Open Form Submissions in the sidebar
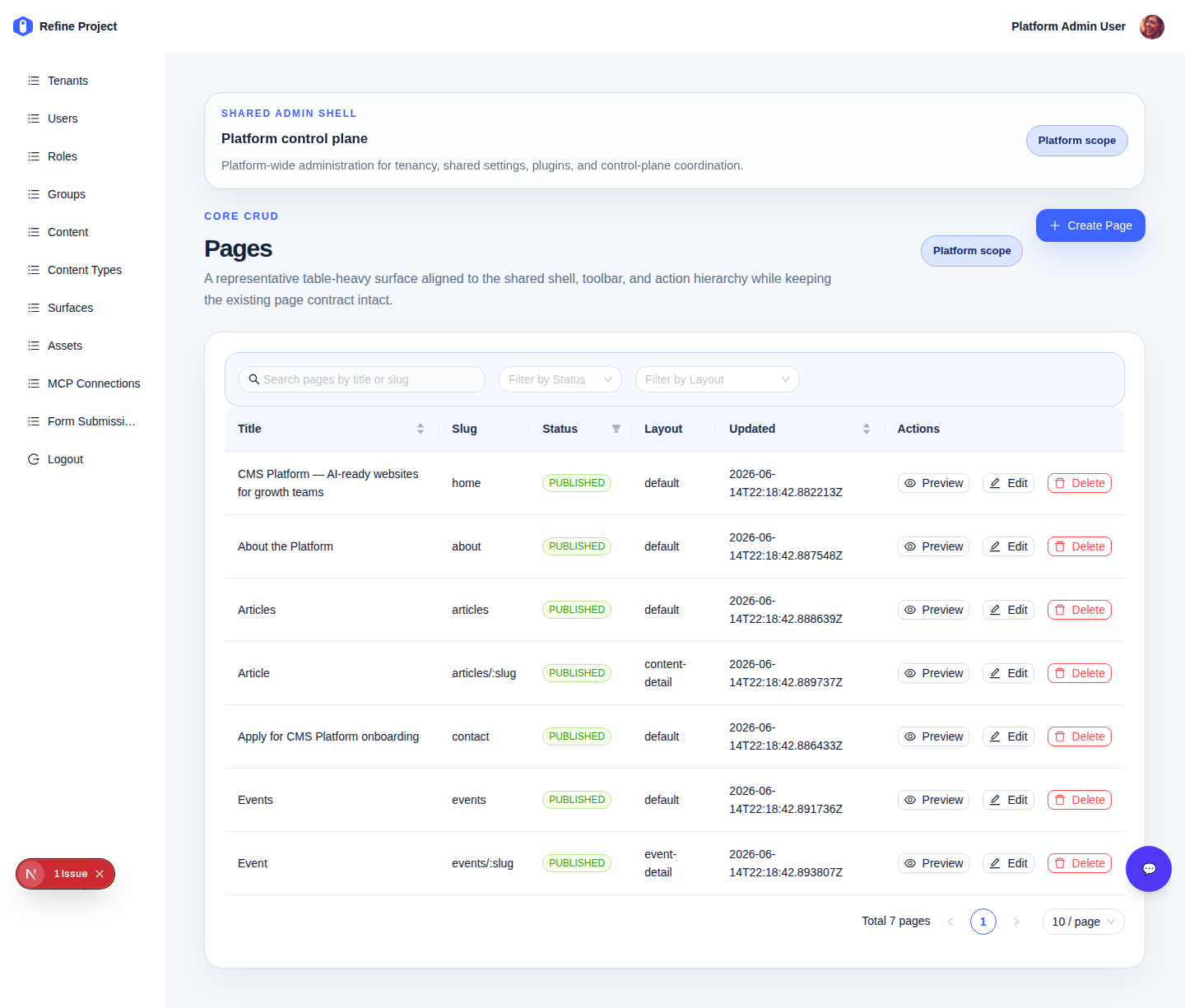Viewport: 1185px width, 1008px height. 82,421
